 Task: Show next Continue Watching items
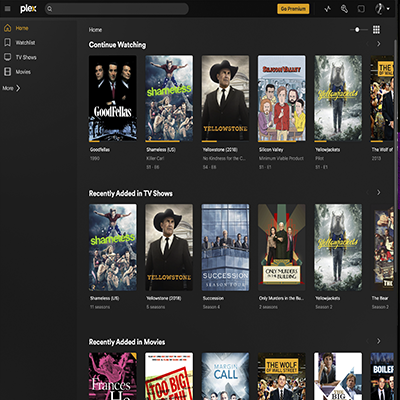coord(379,44)
